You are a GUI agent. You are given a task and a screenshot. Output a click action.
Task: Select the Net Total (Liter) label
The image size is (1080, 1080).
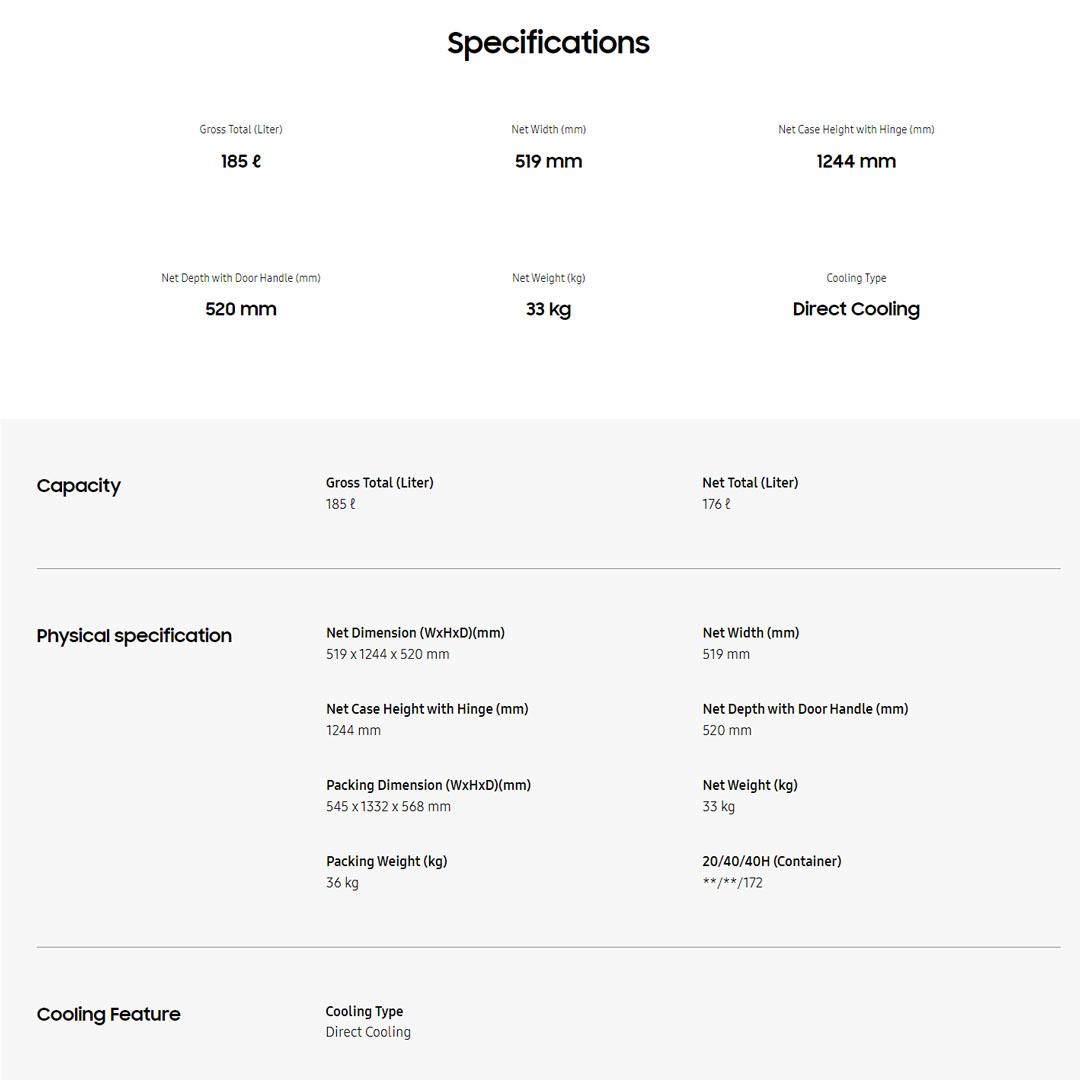click(750, 483)
